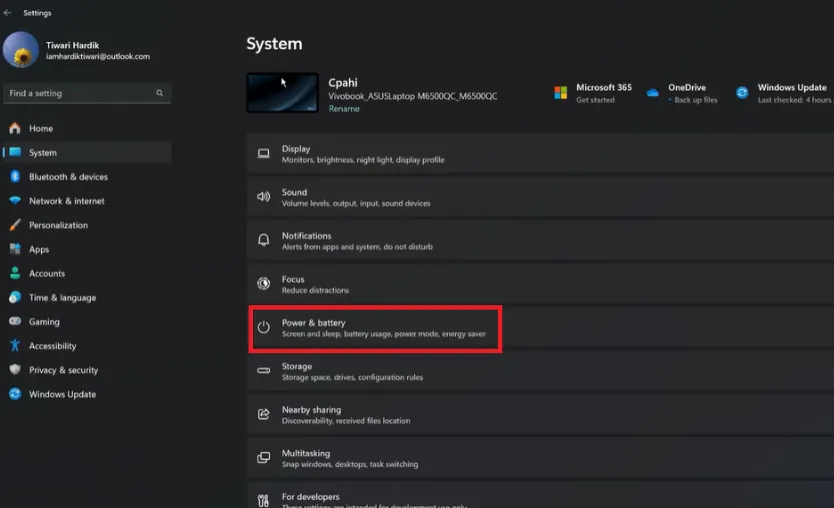
Task: Click the Windows Update sidebar icon
Action: (15, 394)
